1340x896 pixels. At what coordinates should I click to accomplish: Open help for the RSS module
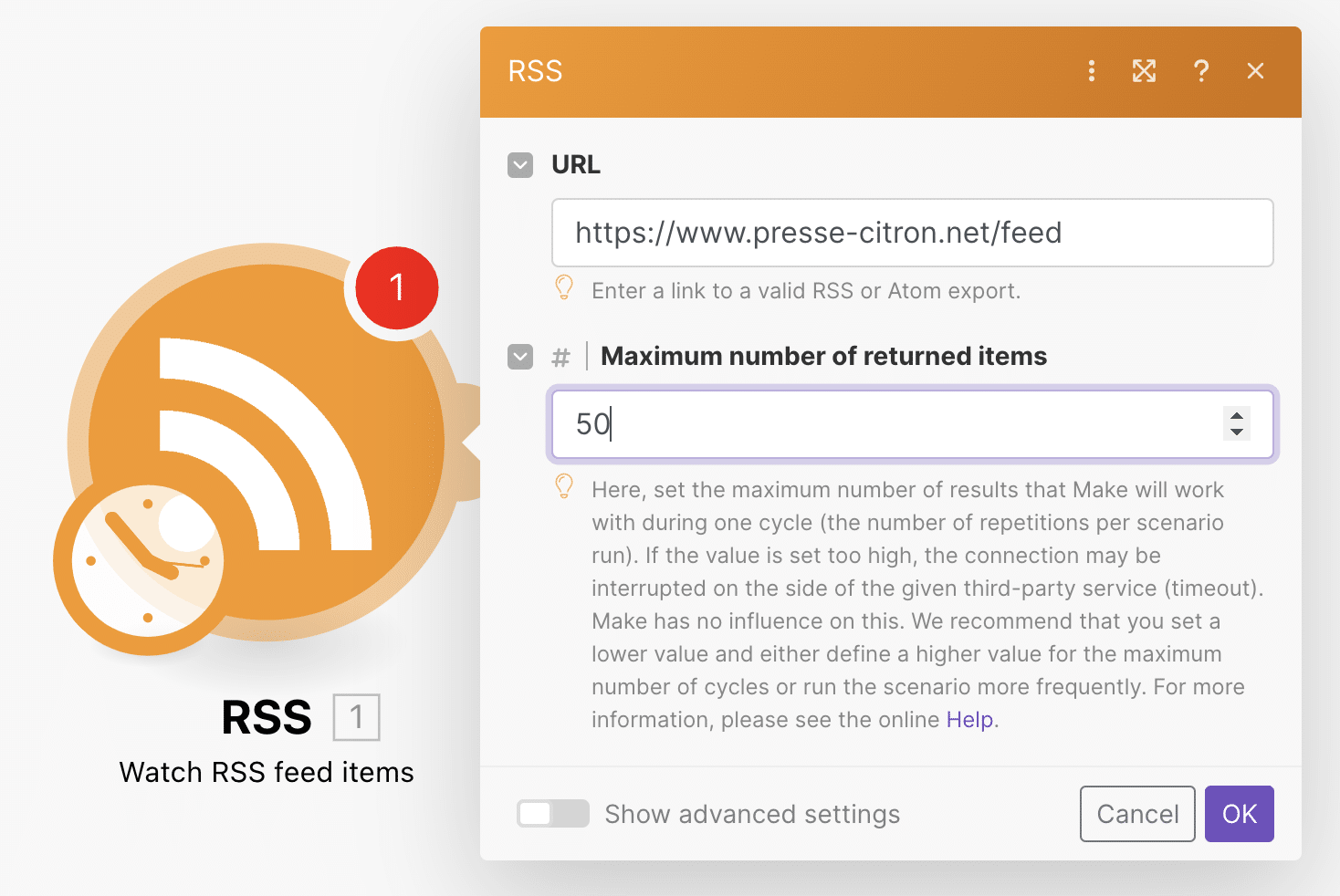coord(1201,71)
